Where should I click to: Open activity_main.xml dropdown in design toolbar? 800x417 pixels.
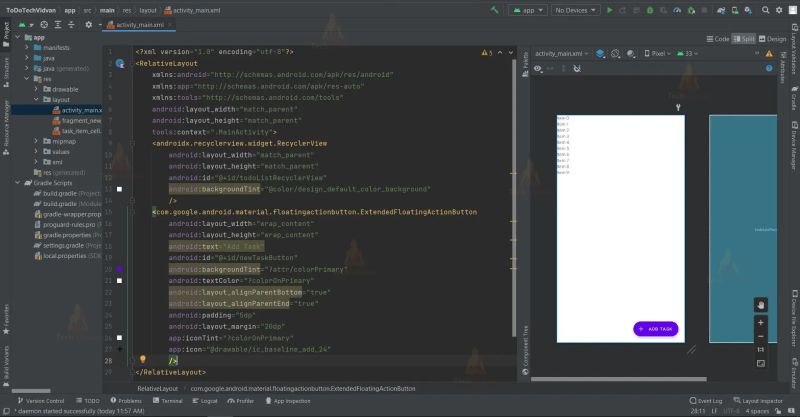[562, 54]
